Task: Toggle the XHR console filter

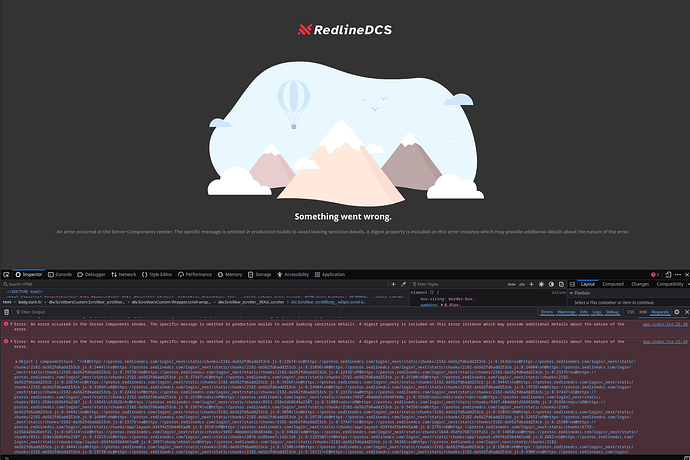Action: click(643, 312)
